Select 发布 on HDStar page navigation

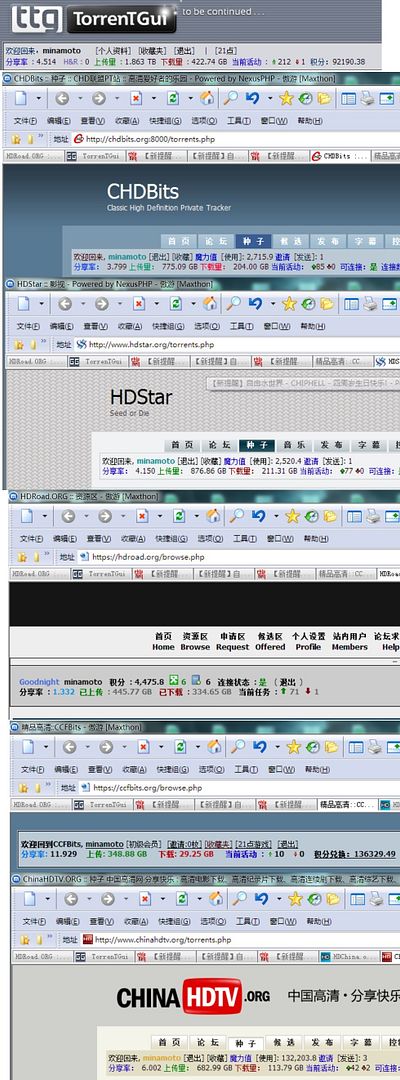332,445
